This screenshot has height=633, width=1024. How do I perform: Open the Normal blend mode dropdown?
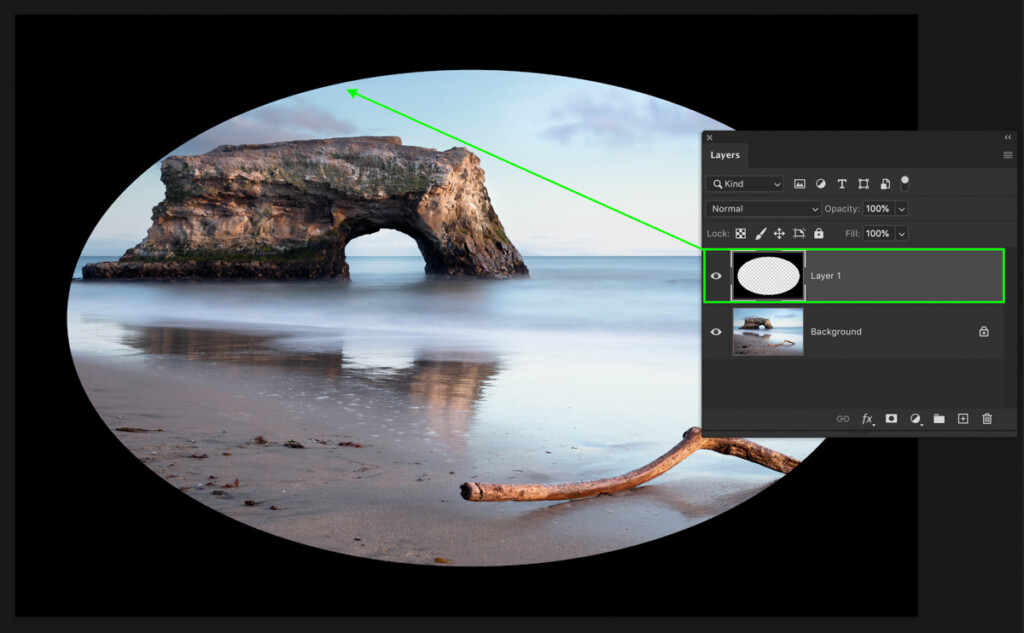(x=763, y=208)
